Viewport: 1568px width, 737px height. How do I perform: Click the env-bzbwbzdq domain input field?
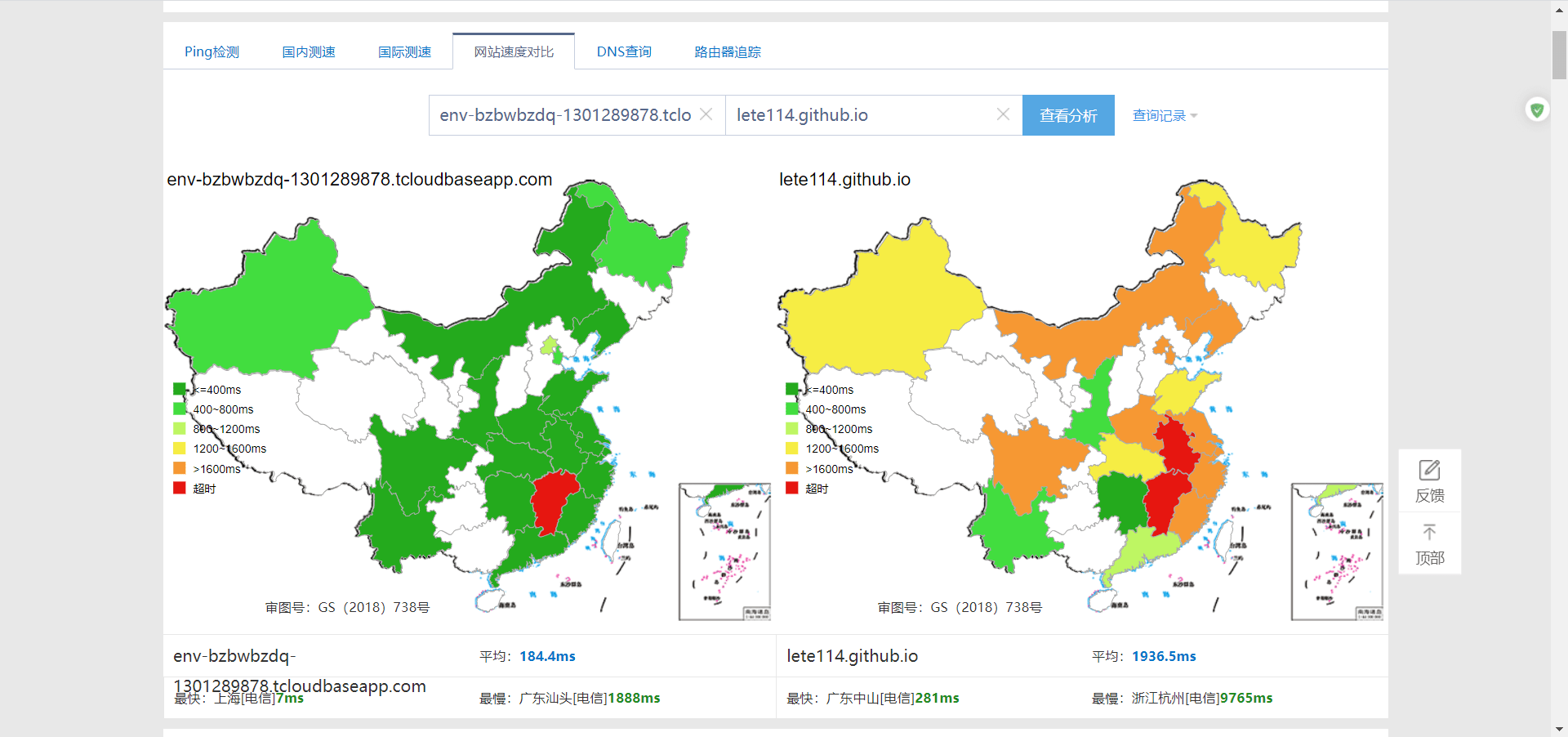(565, 115)
